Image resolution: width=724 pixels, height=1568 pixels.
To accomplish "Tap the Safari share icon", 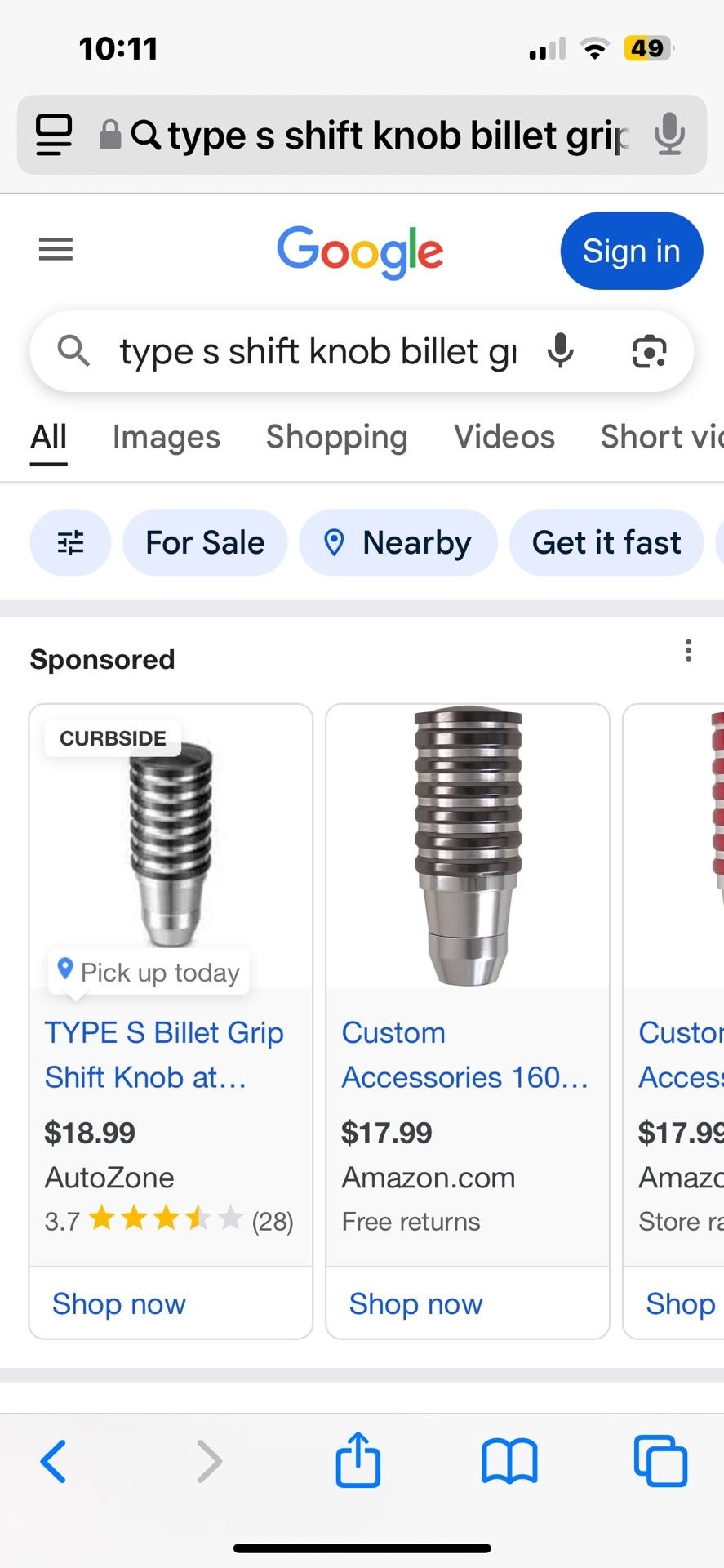I will coord(358,1460).
